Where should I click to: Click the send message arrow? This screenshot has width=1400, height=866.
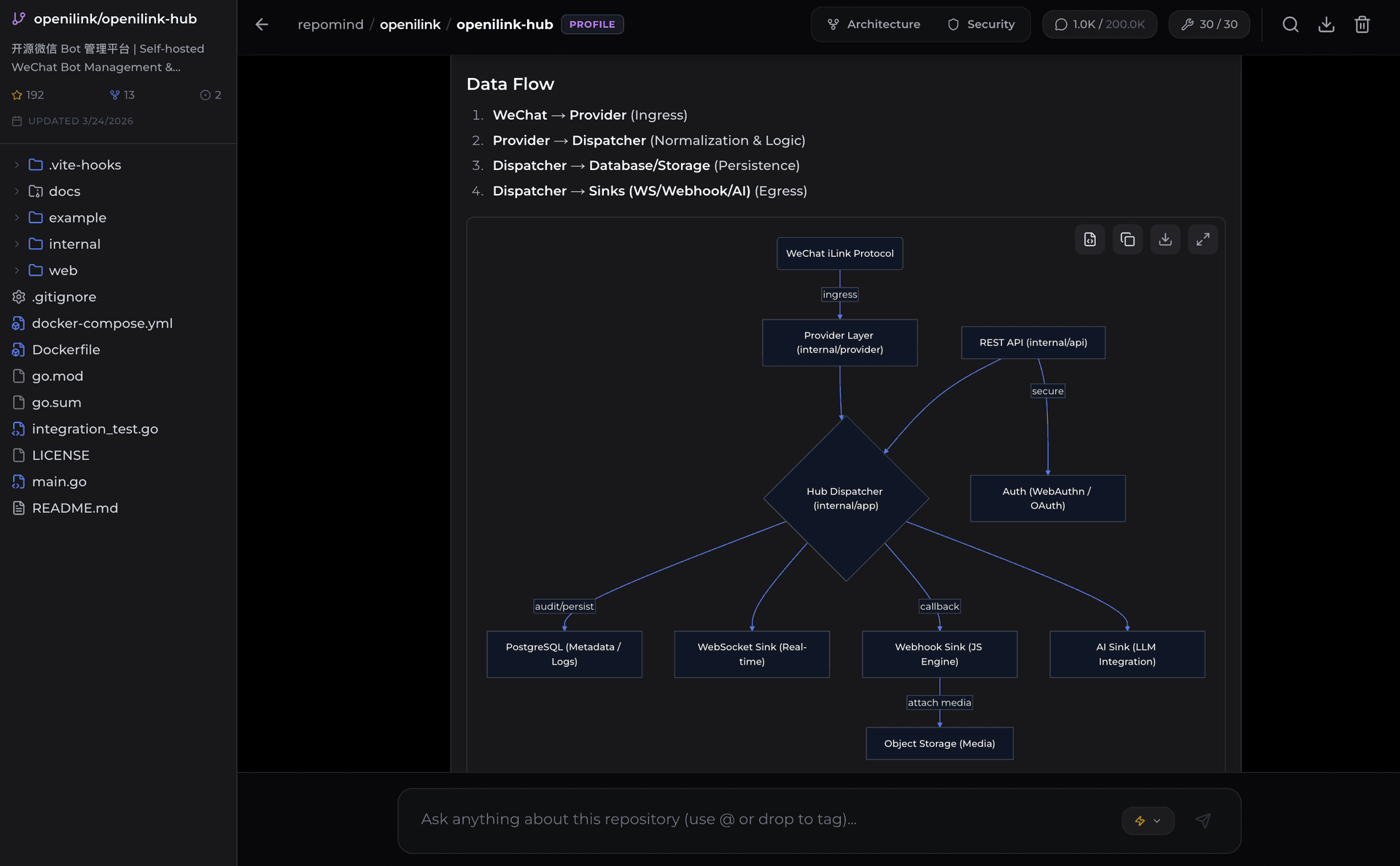tap(1203, 821)
